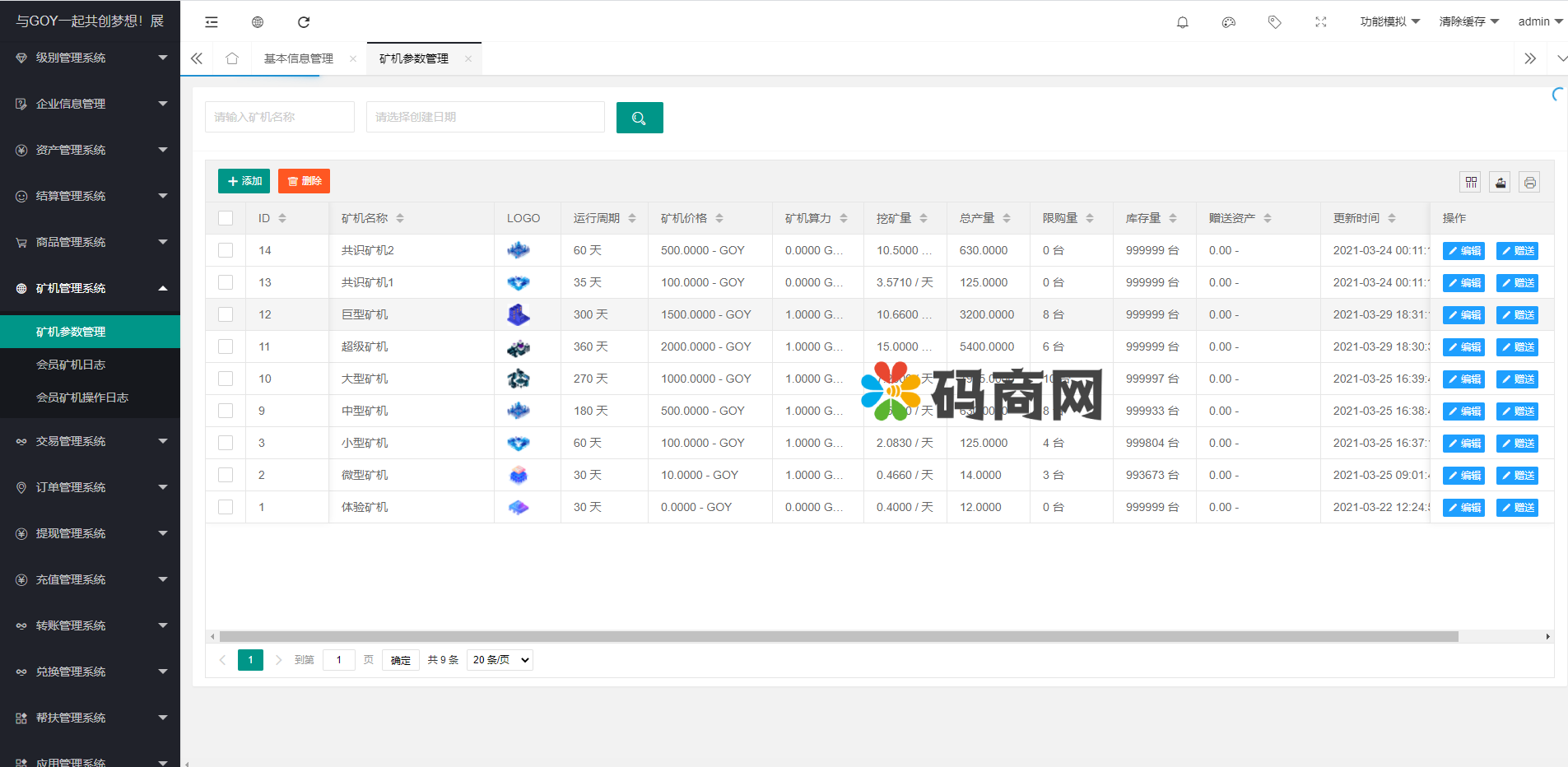Go to home tab icon
Image resolution: width=1568 pixels, height=767 pixels.
(232, 58)
